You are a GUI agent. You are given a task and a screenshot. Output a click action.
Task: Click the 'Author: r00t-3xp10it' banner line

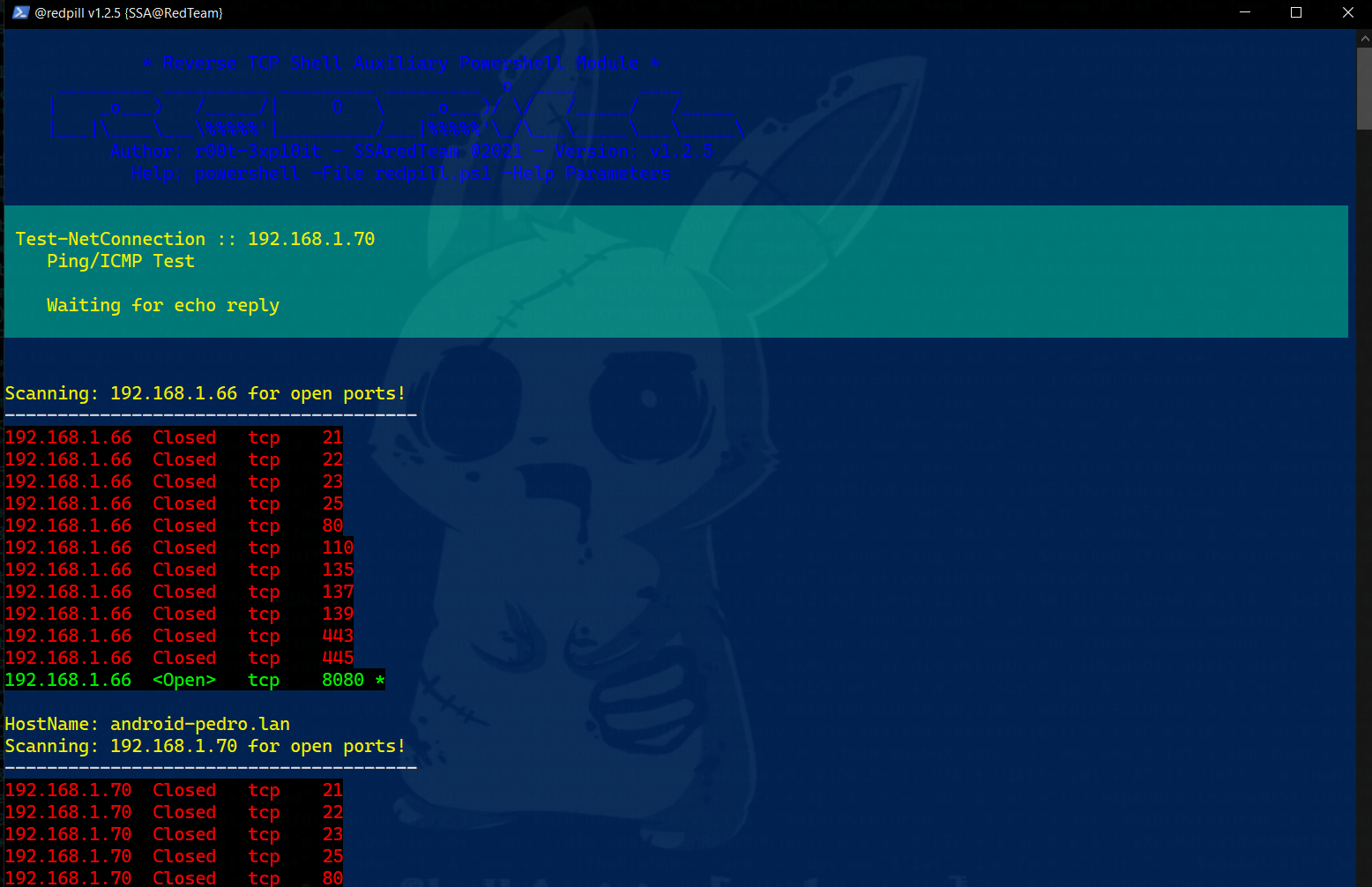tap(411, 151)
